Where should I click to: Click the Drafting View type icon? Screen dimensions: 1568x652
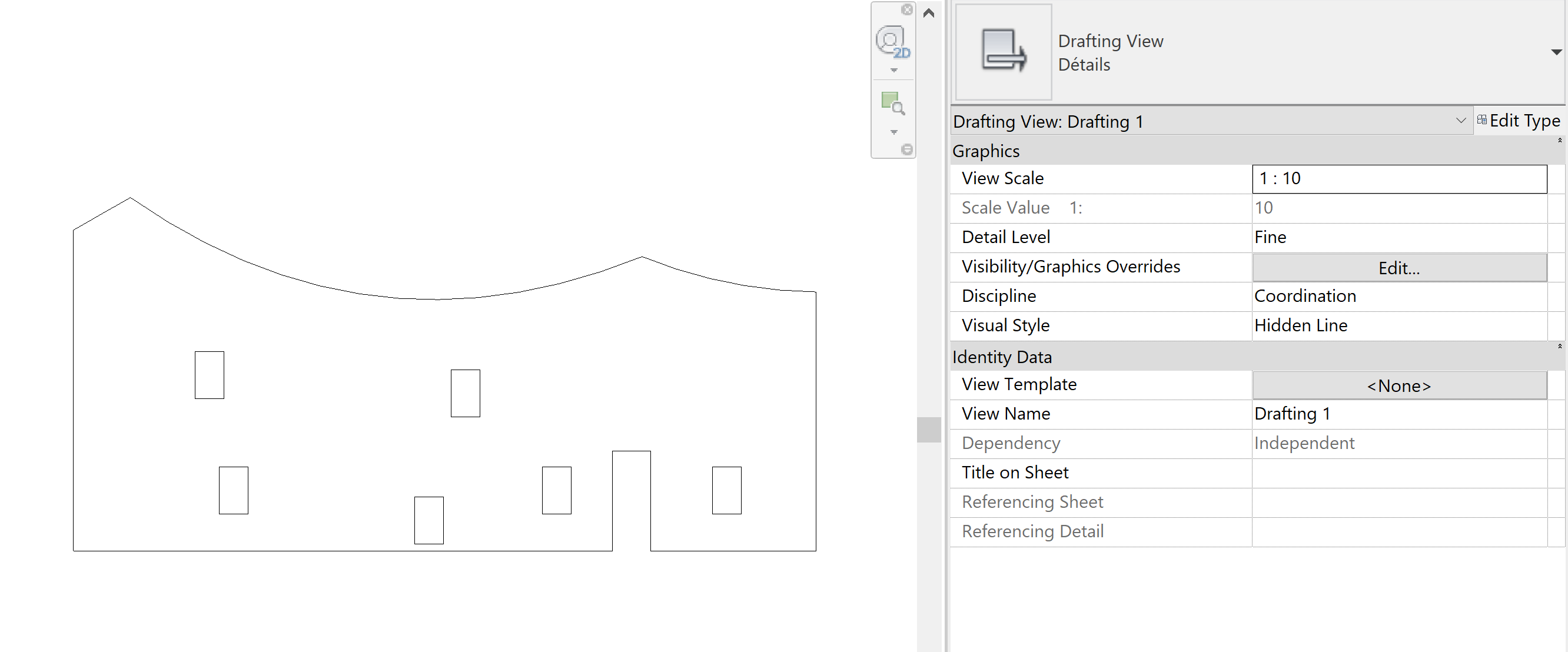(x=1003, y=52)
